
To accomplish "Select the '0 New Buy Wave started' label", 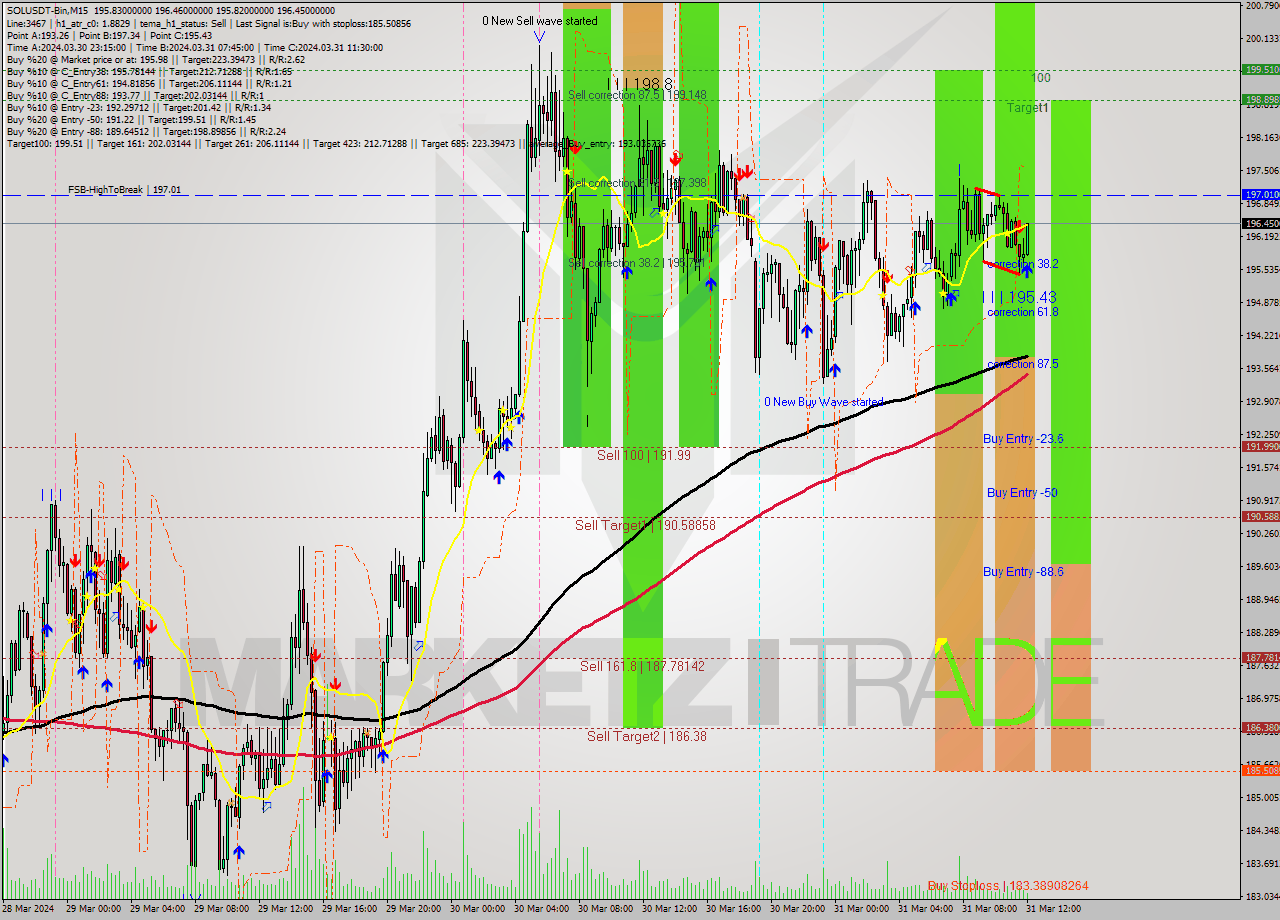I will click(x=824, y=402).
